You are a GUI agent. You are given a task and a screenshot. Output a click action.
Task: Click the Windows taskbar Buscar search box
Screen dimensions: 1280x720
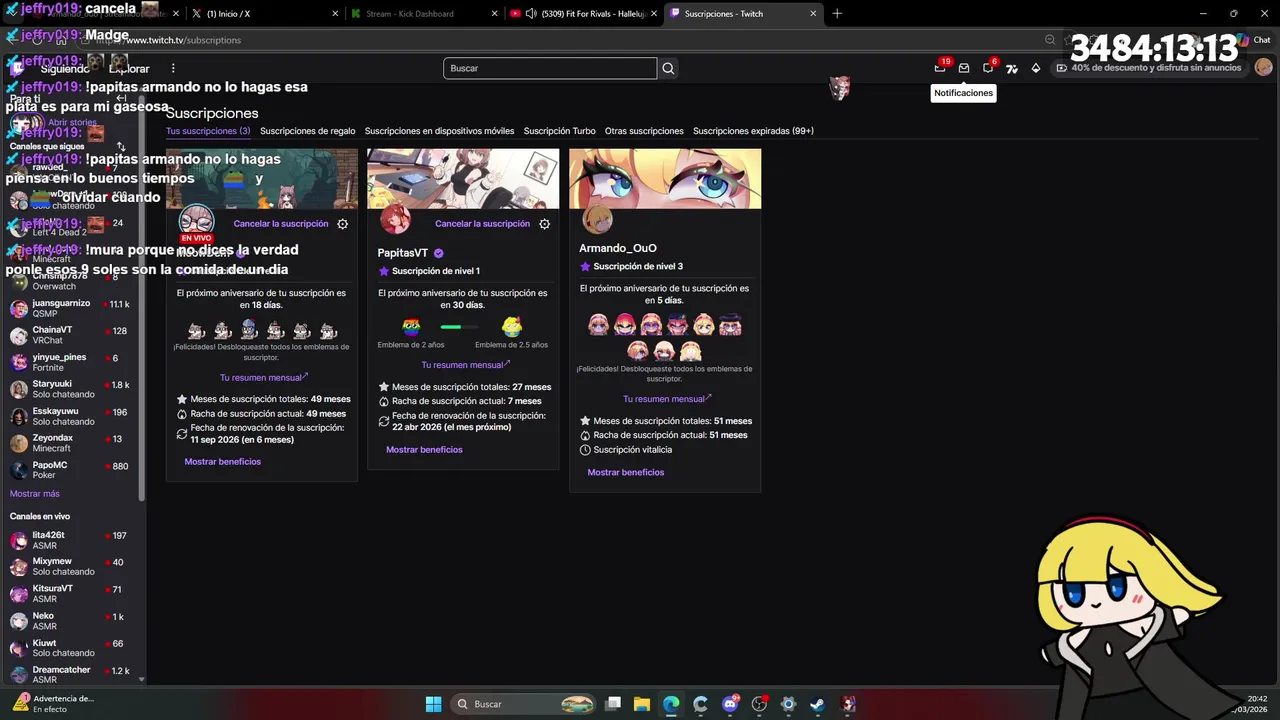tap(525, 704)
